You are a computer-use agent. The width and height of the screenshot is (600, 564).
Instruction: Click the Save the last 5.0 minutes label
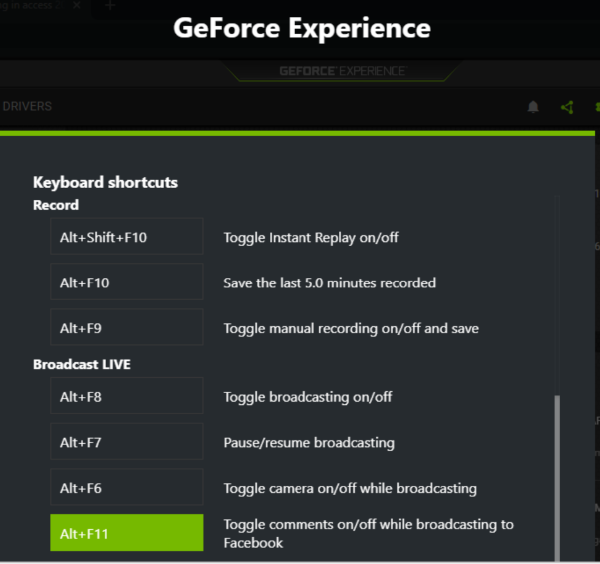329,283
